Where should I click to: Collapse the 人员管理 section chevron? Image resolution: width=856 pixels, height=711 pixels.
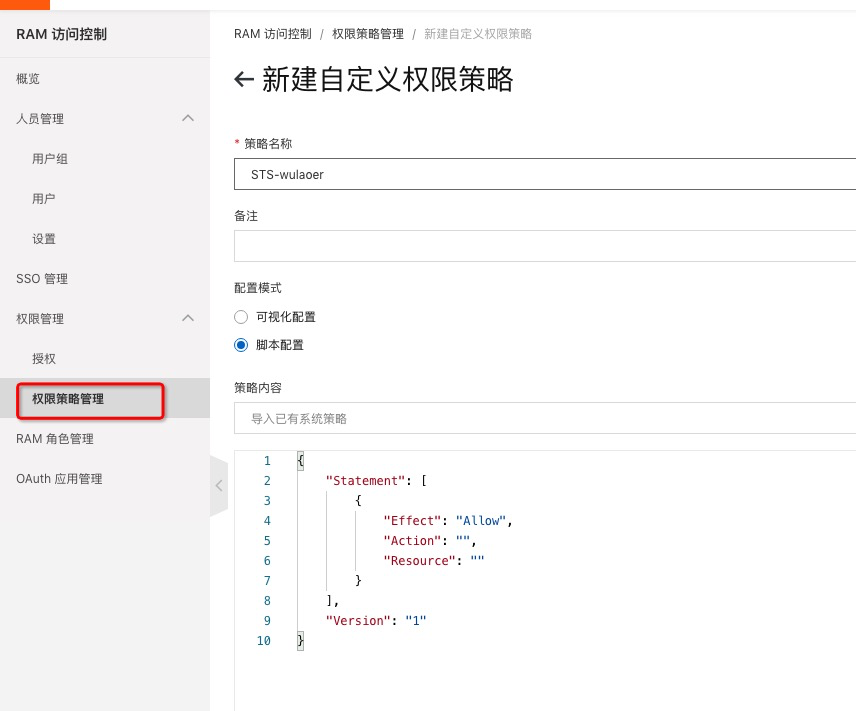pos(187,118)
